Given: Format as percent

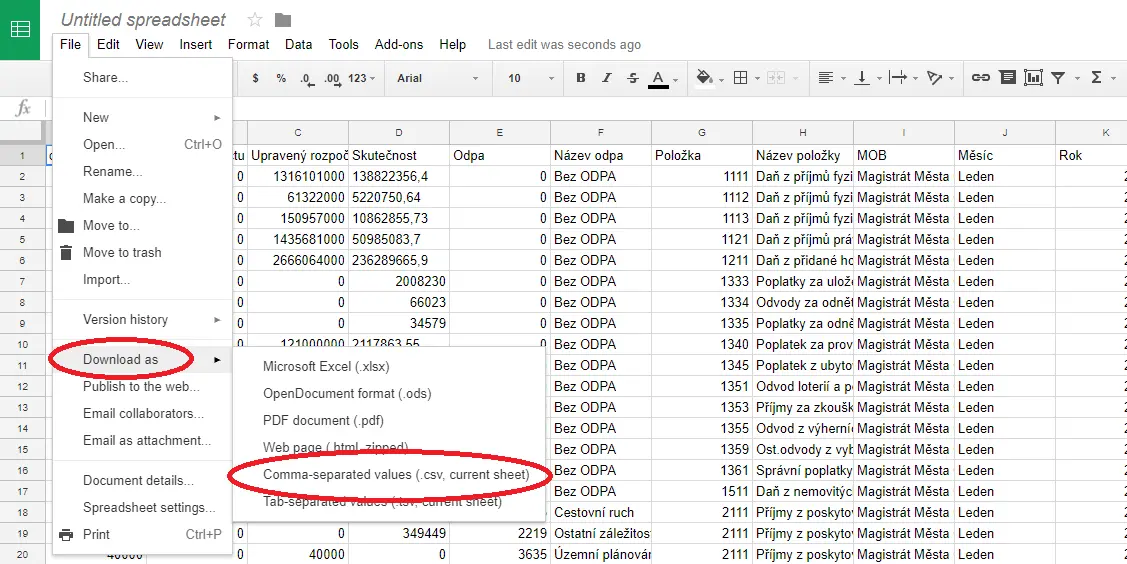Looking at the screenshot, I should pyautogui.click(x=281, y=78).
